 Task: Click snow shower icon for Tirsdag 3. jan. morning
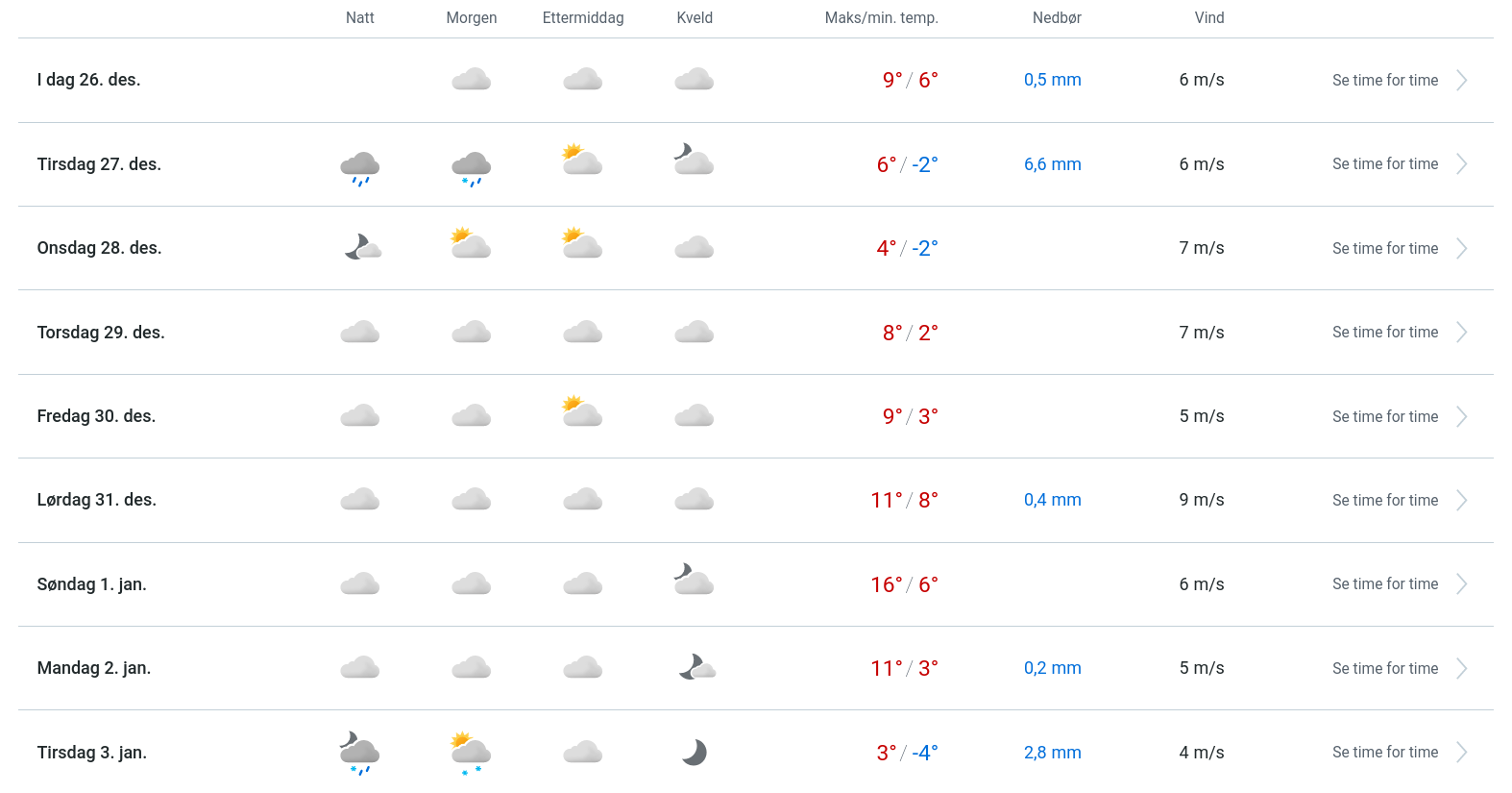coord(471,752)
